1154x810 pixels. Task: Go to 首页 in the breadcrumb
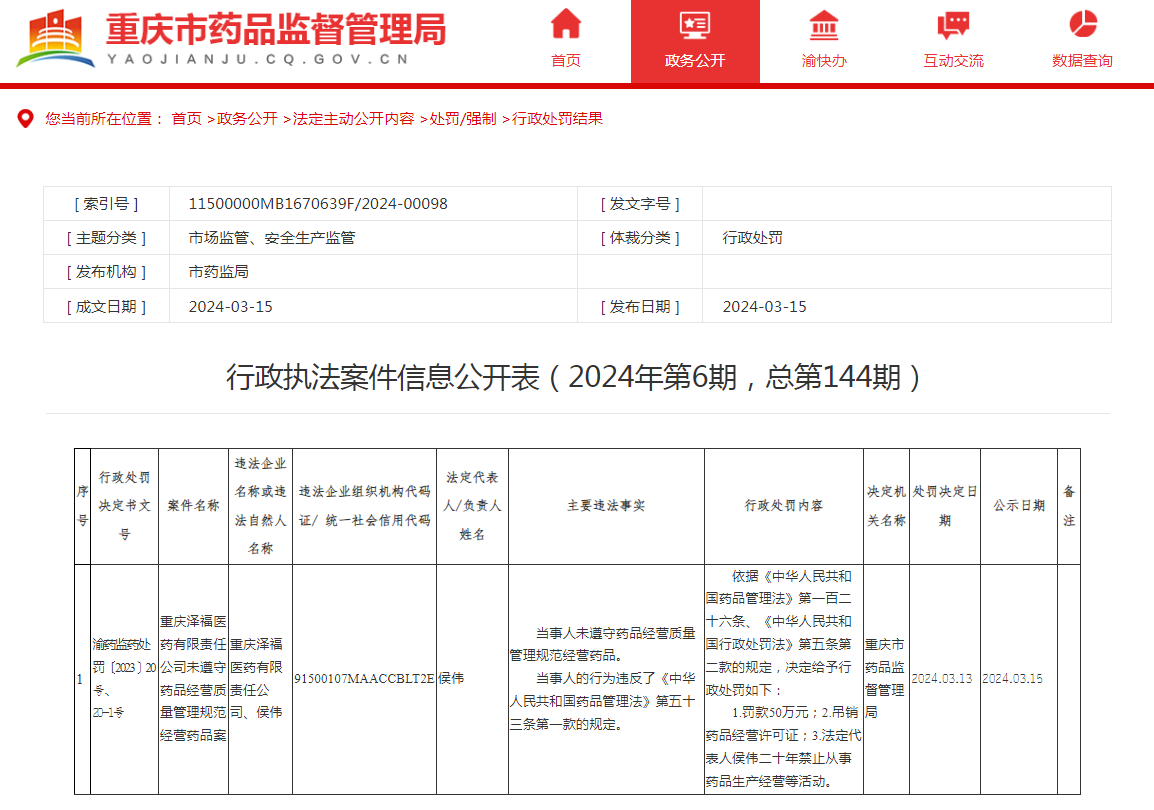click(186, 118)
